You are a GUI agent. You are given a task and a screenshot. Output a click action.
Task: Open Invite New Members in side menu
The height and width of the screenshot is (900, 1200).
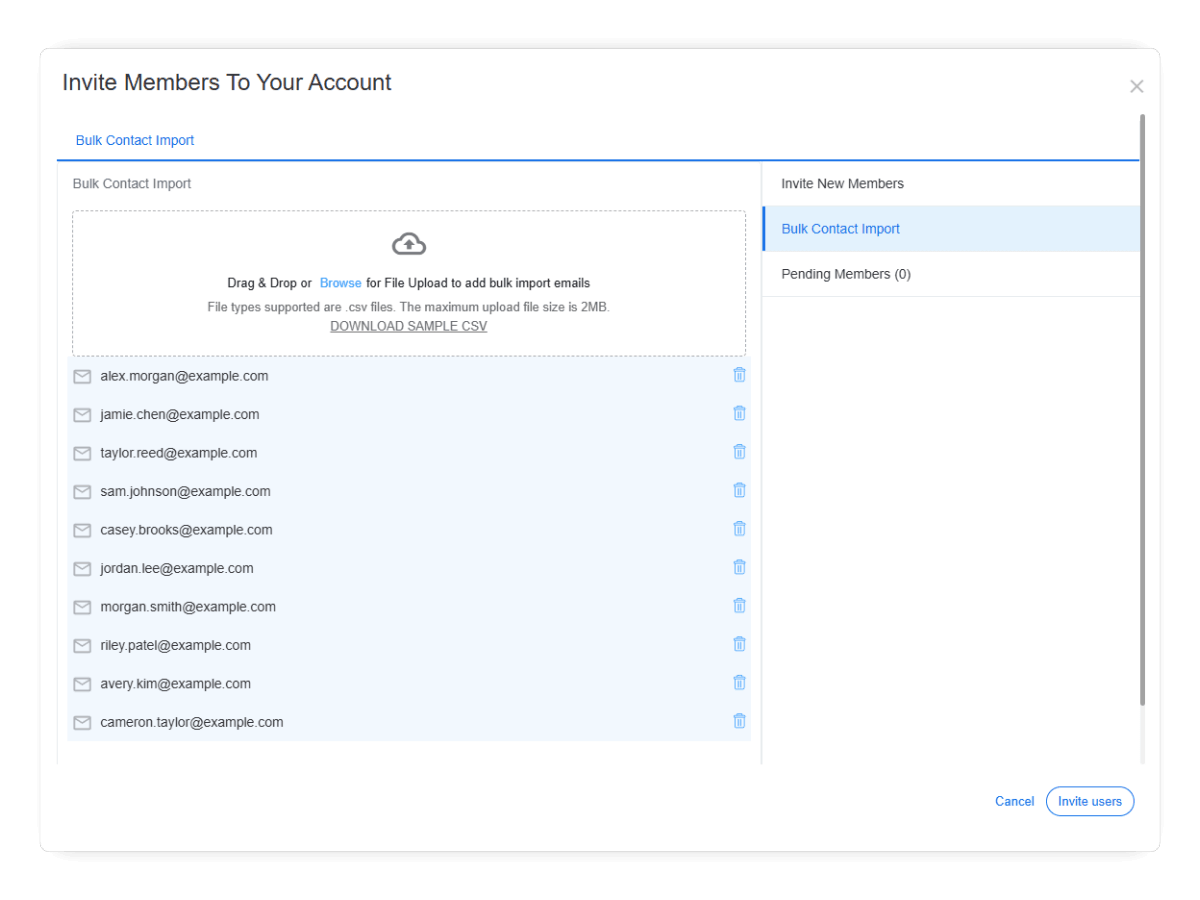(951, 184)
